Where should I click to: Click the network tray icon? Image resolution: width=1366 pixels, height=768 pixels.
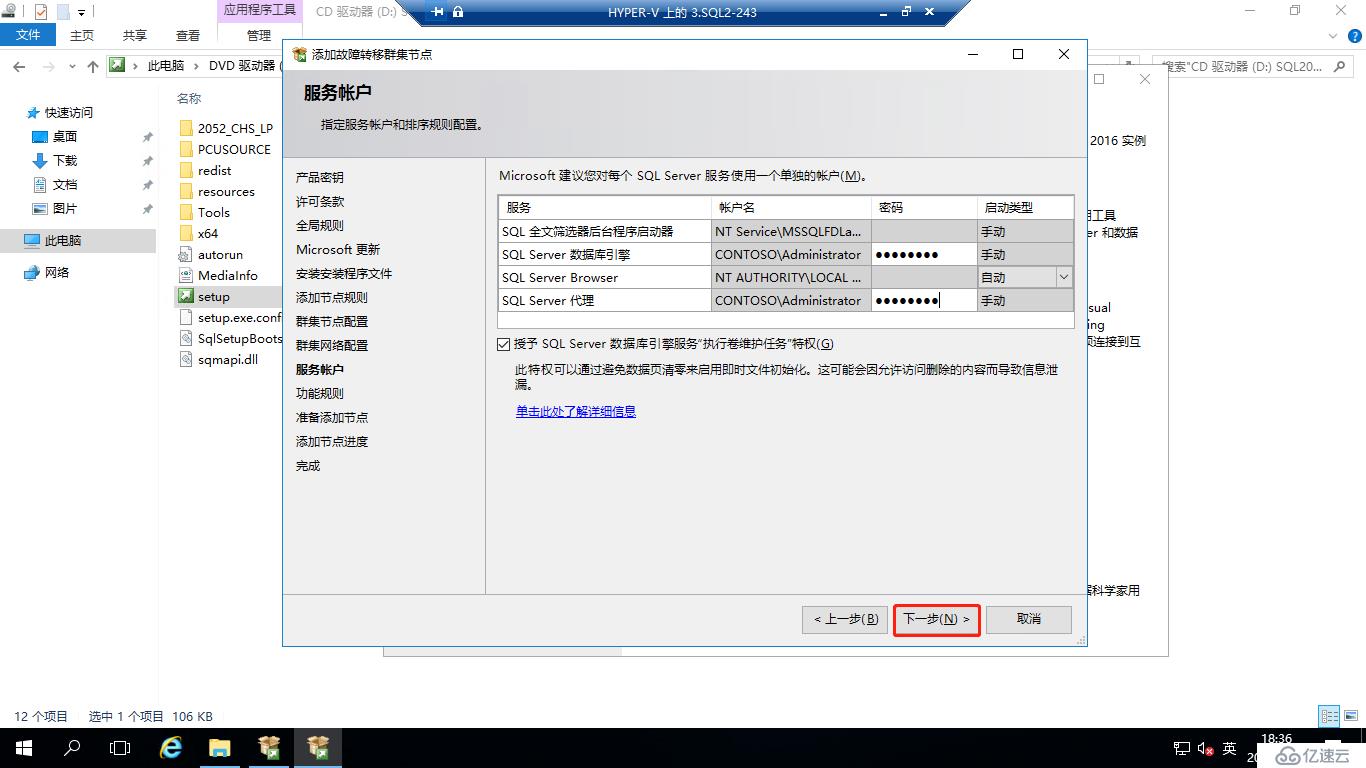1181,749
